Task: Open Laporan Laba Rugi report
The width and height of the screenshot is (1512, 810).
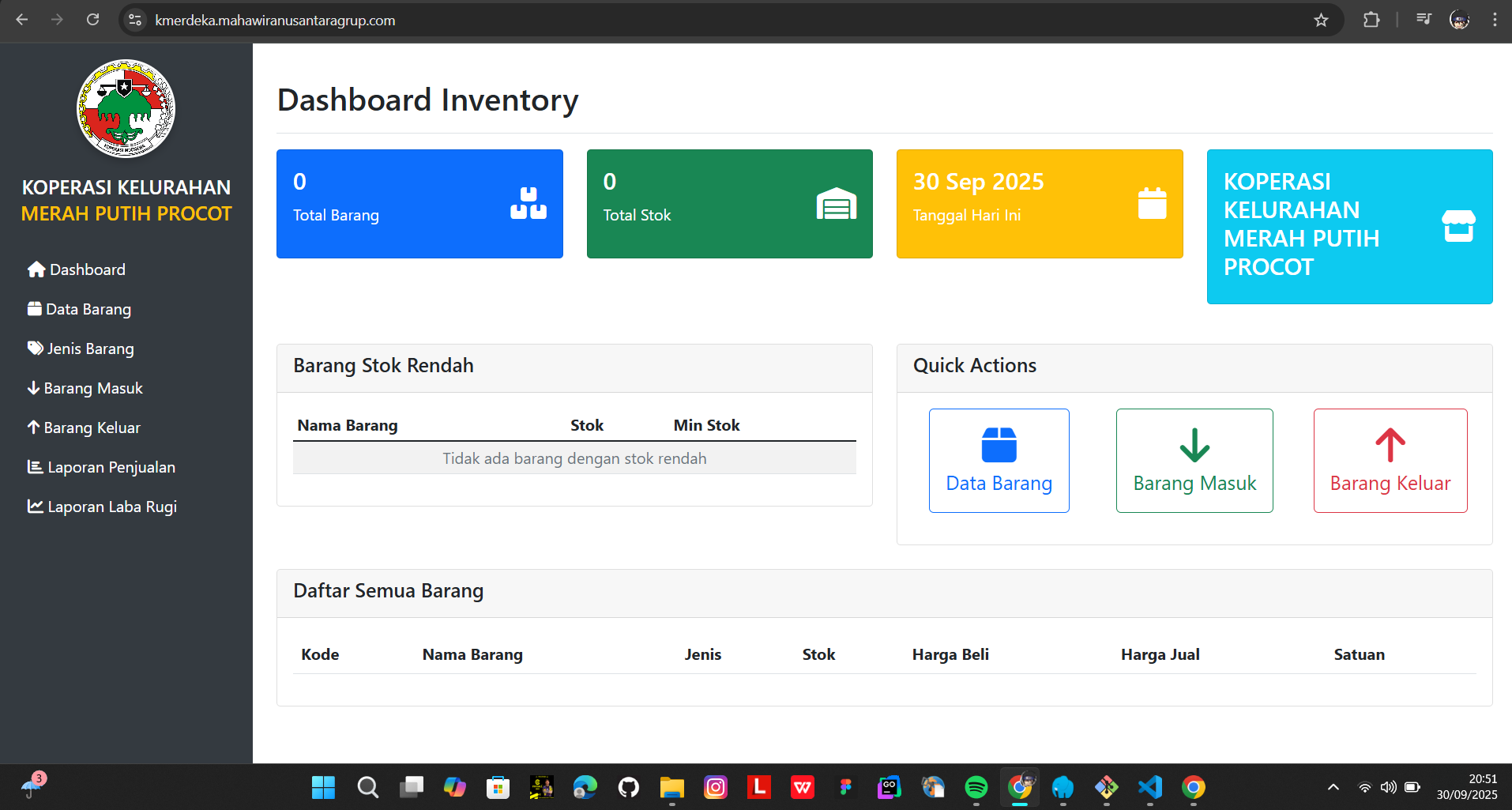Action: 102,507
